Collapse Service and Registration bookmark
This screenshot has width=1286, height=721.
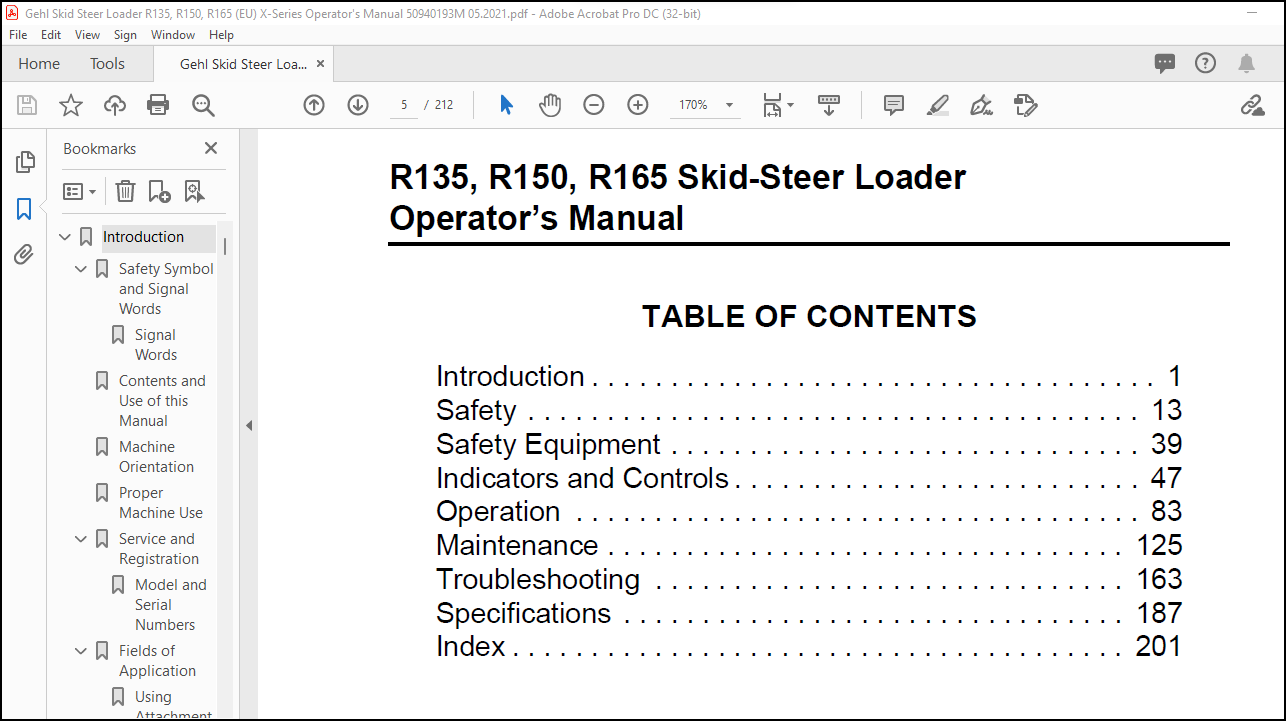pos(81,539)
